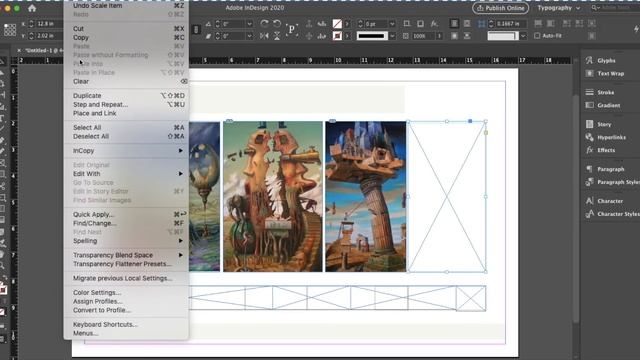Open the rotation angle dropdown

pyautogui.click(x=249, y=24)
